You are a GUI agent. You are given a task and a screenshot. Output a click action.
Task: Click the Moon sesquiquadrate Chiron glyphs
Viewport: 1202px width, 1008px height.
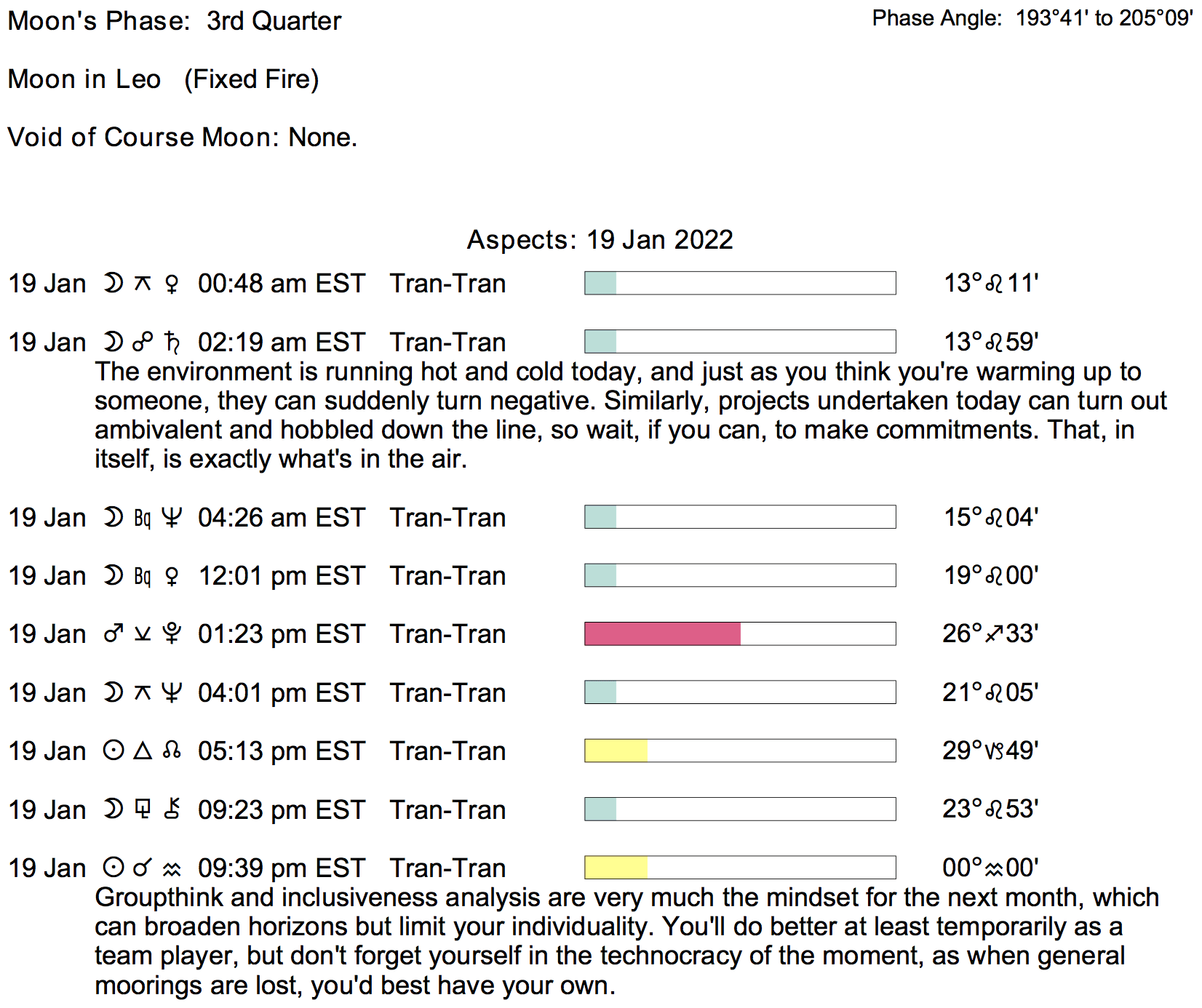click(x=142, y=809)
